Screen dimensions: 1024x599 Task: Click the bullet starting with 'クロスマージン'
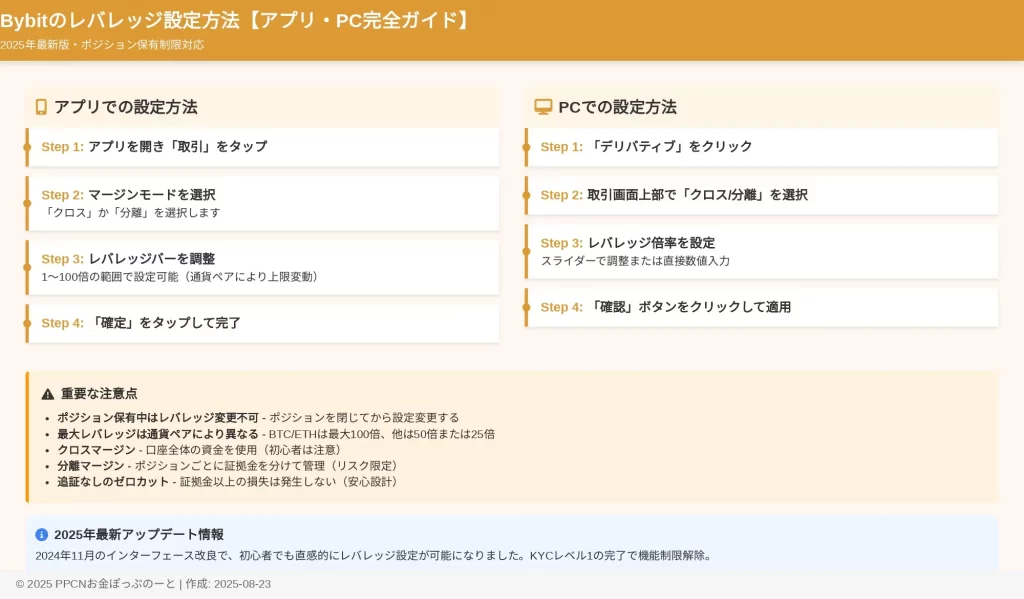point(199,449)
